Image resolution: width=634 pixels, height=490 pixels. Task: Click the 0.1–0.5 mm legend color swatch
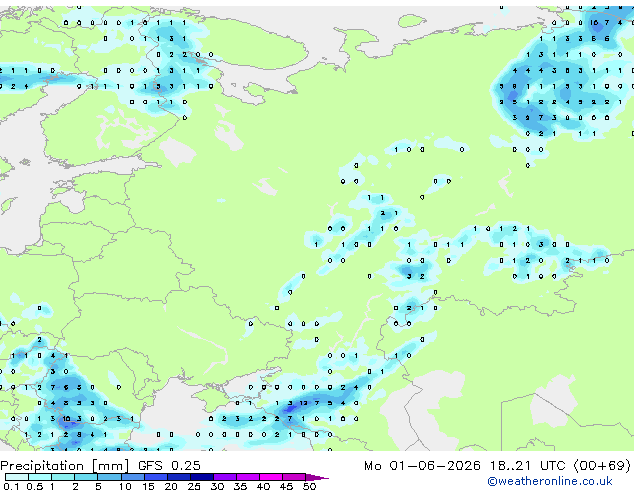[x=17, y=477]
